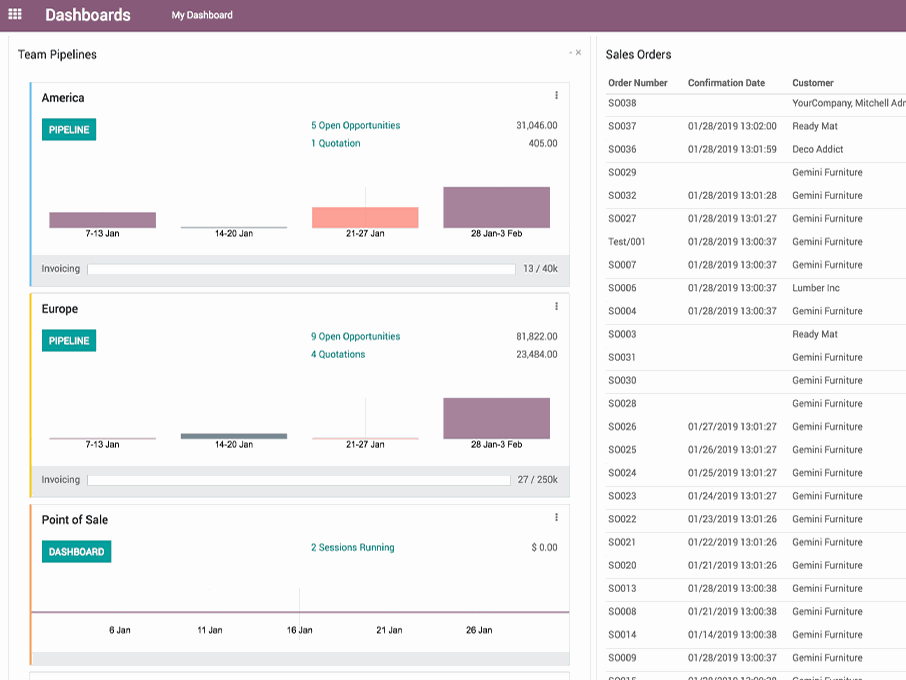Close the Team Pipelines panel
Screen dimensions: 906x680
click(578, 53)
